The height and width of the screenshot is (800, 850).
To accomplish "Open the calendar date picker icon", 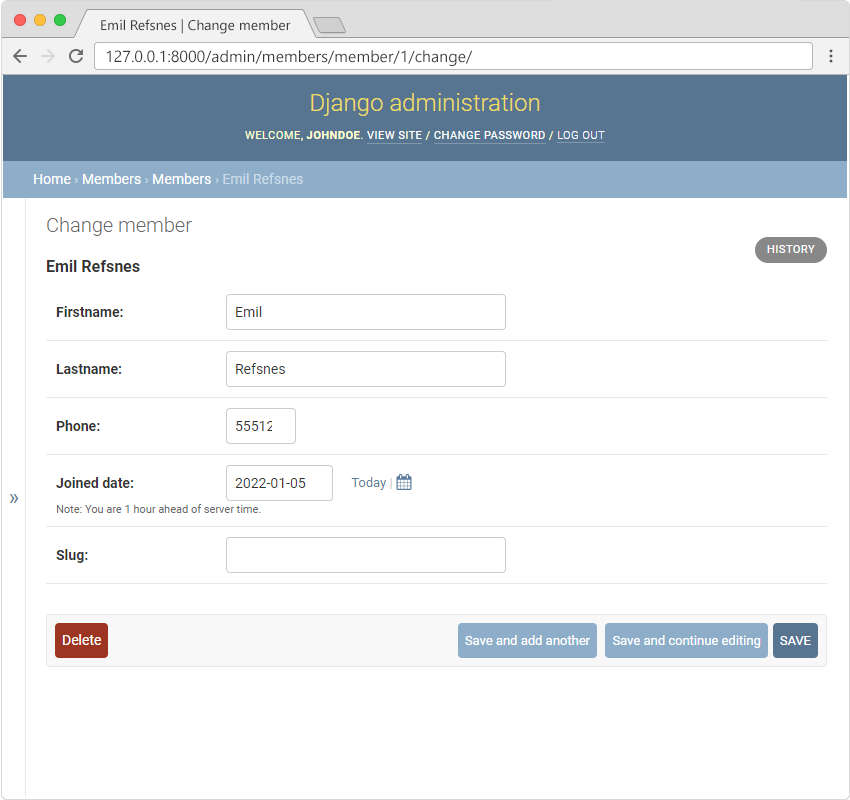I will (x=404, y=483).
